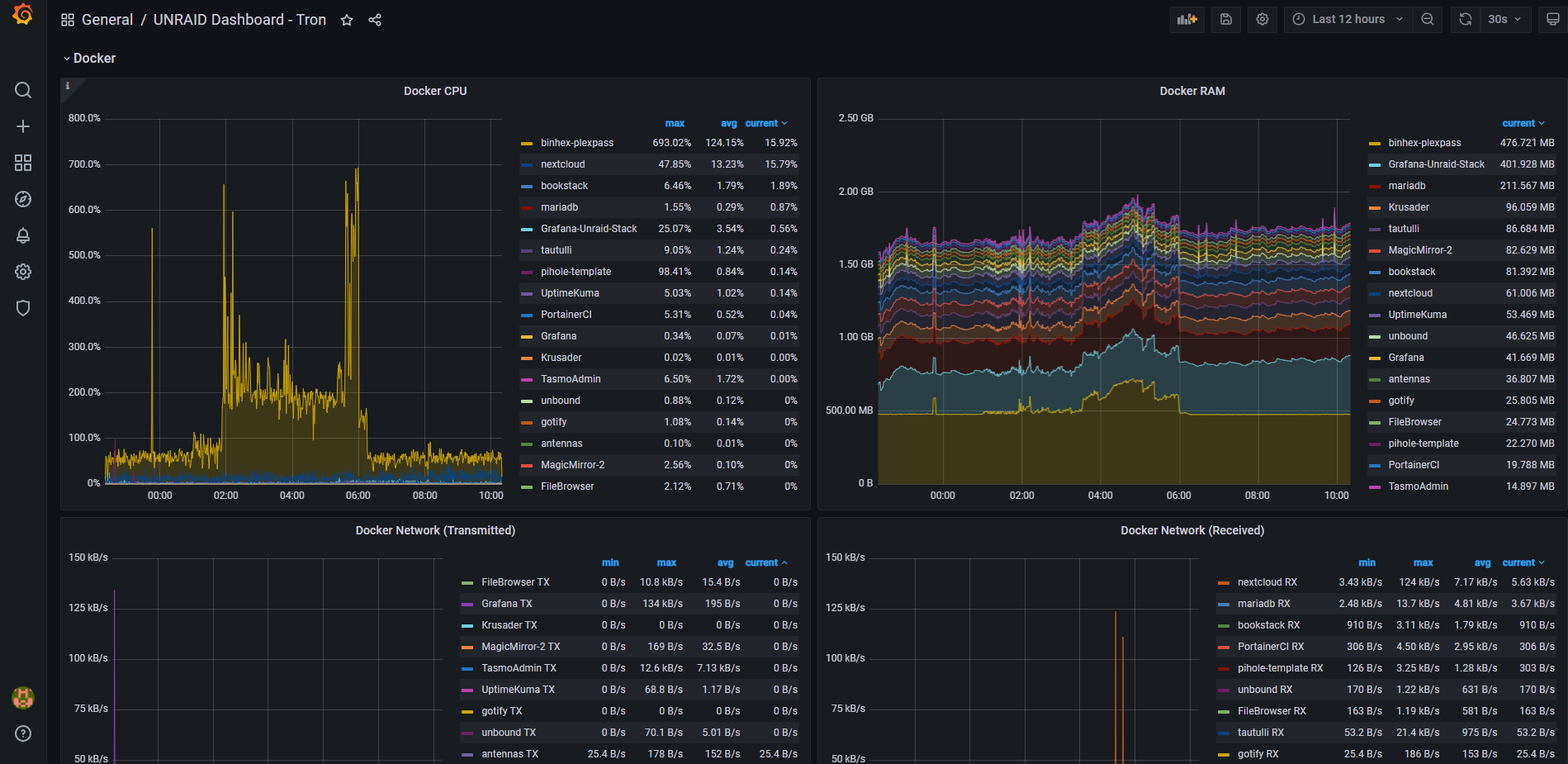This screenshot has width=1568, height=764.
Task: Click the 693.02% max value for binhex-plexpass
Action: point(671,143)
